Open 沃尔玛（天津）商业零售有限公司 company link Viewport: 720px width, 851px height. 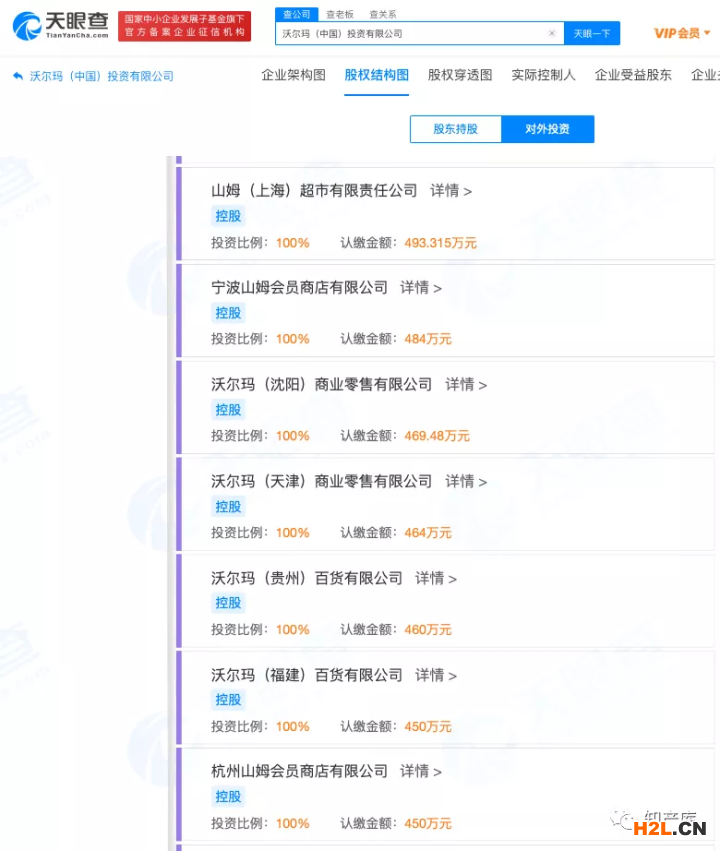pyautogui.click(x=321, y=481)
